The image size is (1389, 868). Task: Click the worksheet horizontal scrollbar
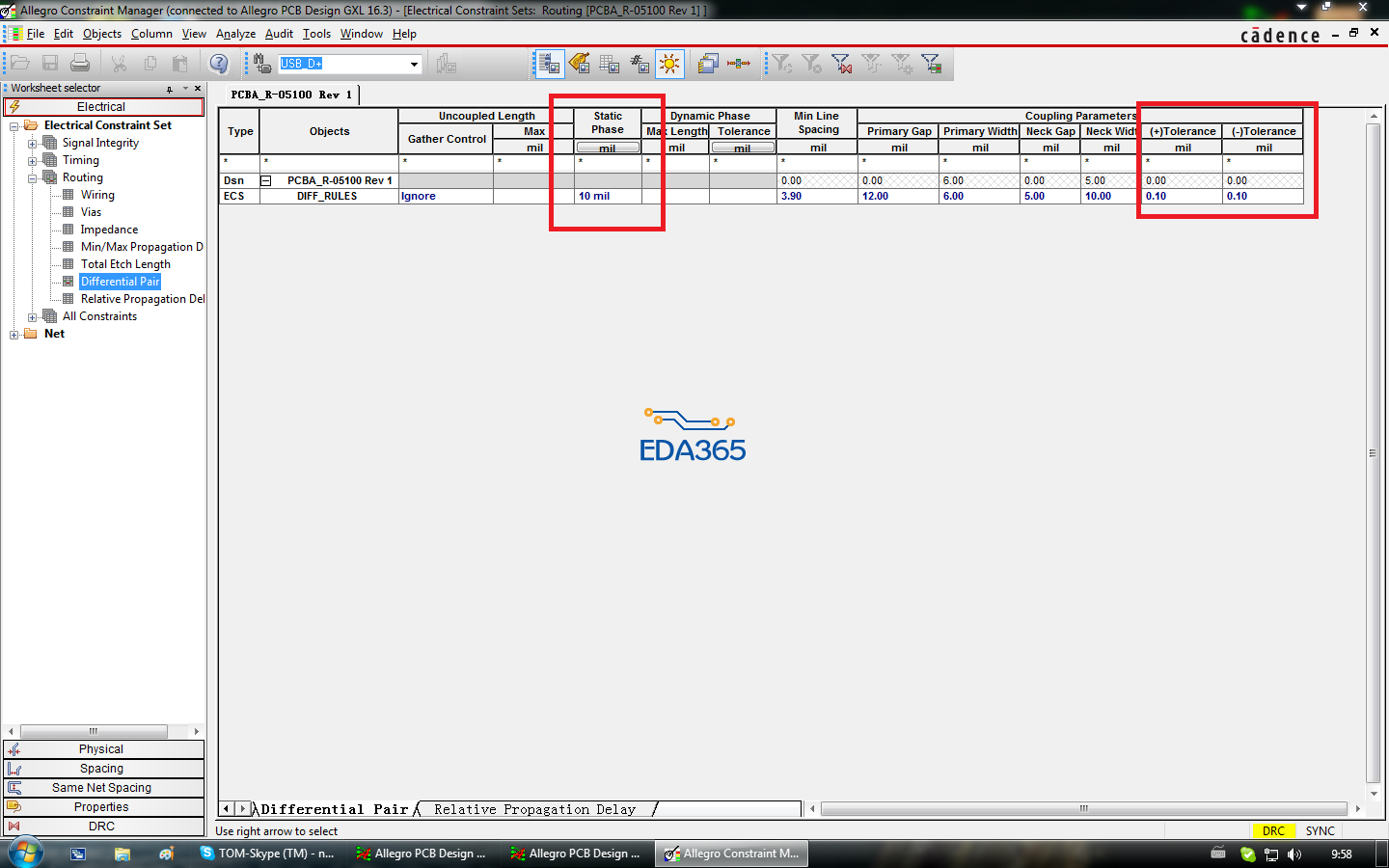(x=1084, y=809)
